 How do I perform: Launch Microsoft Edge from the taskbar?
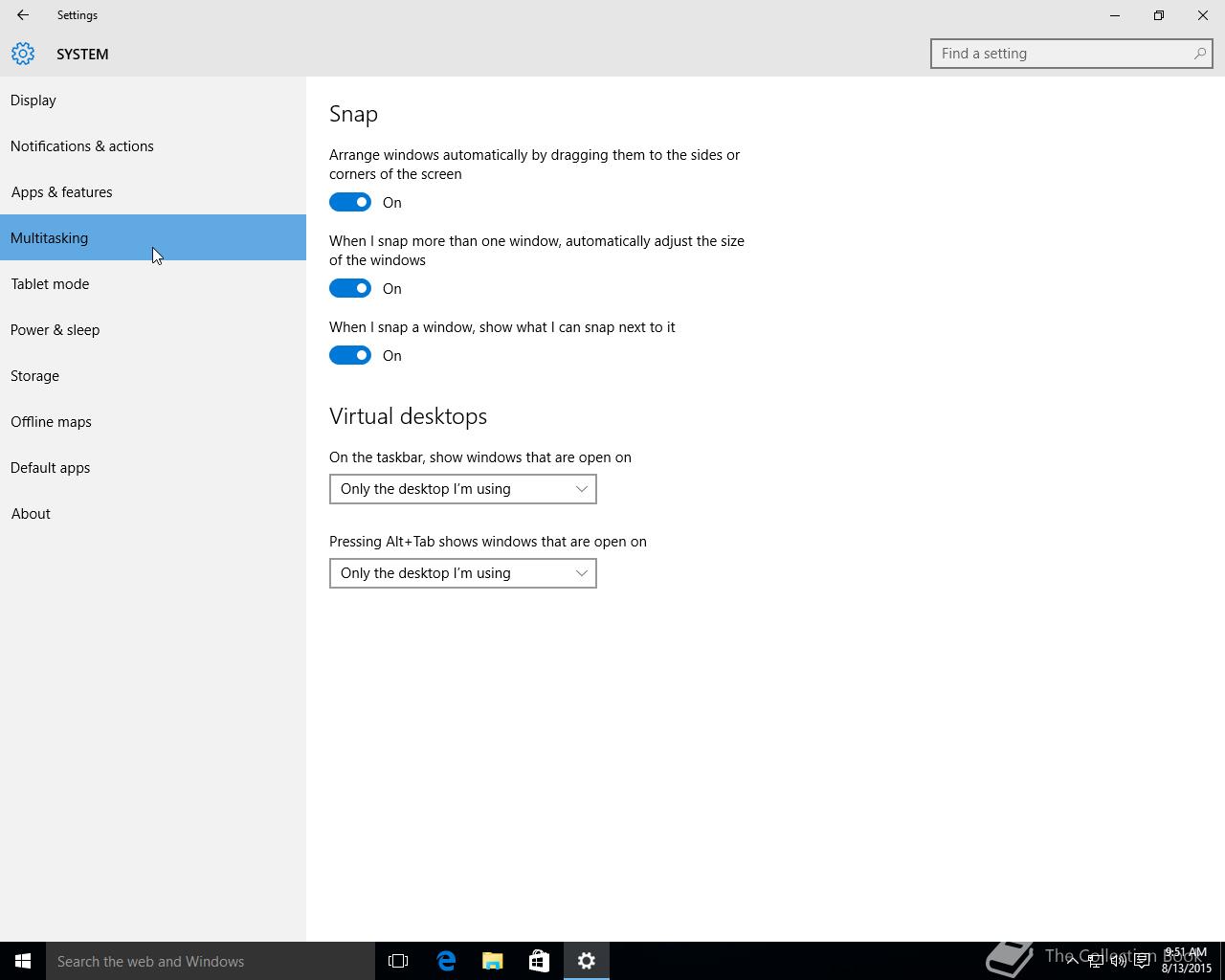point(446,961)
